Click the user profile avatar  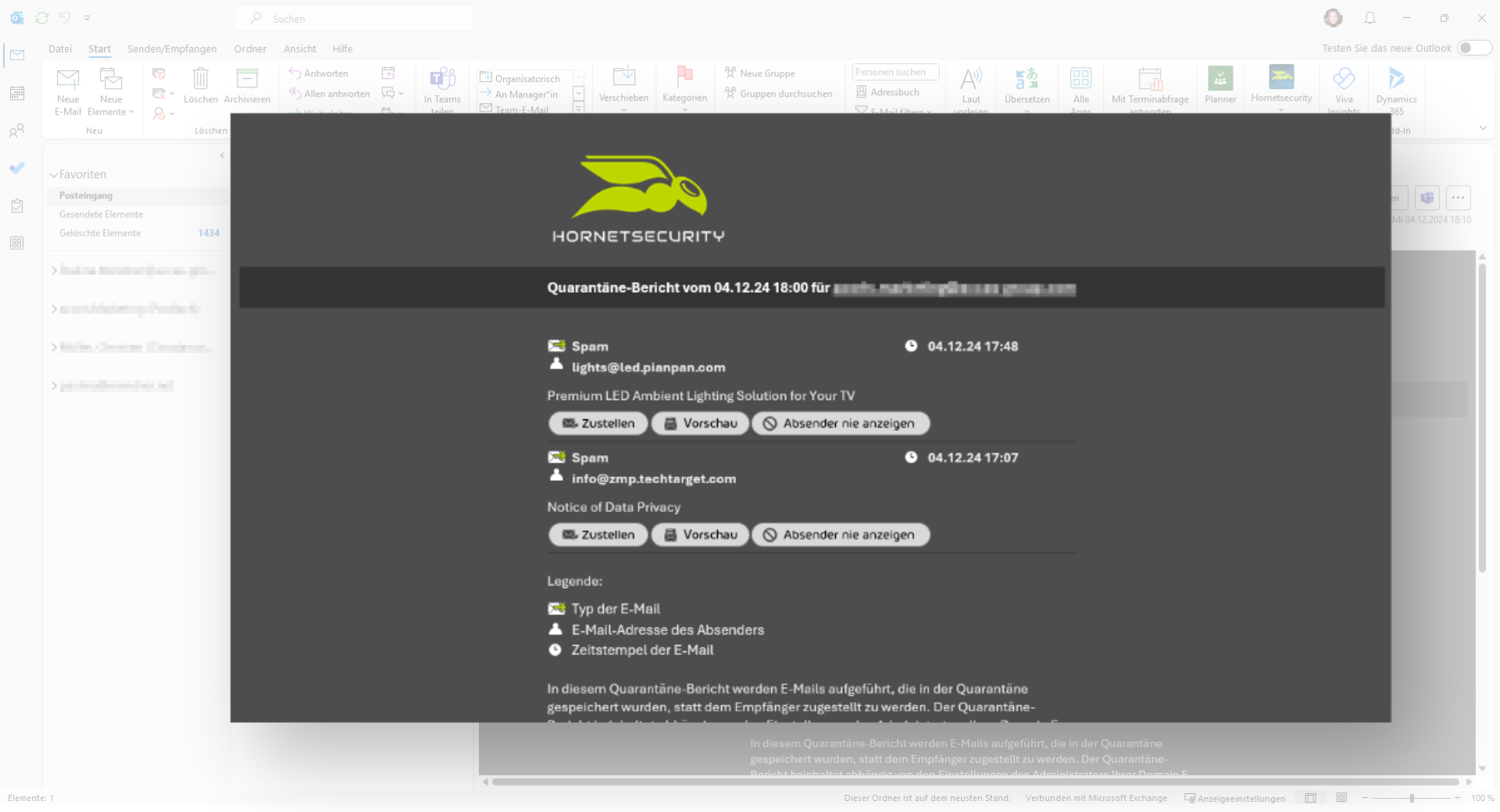pos(1333,18)
